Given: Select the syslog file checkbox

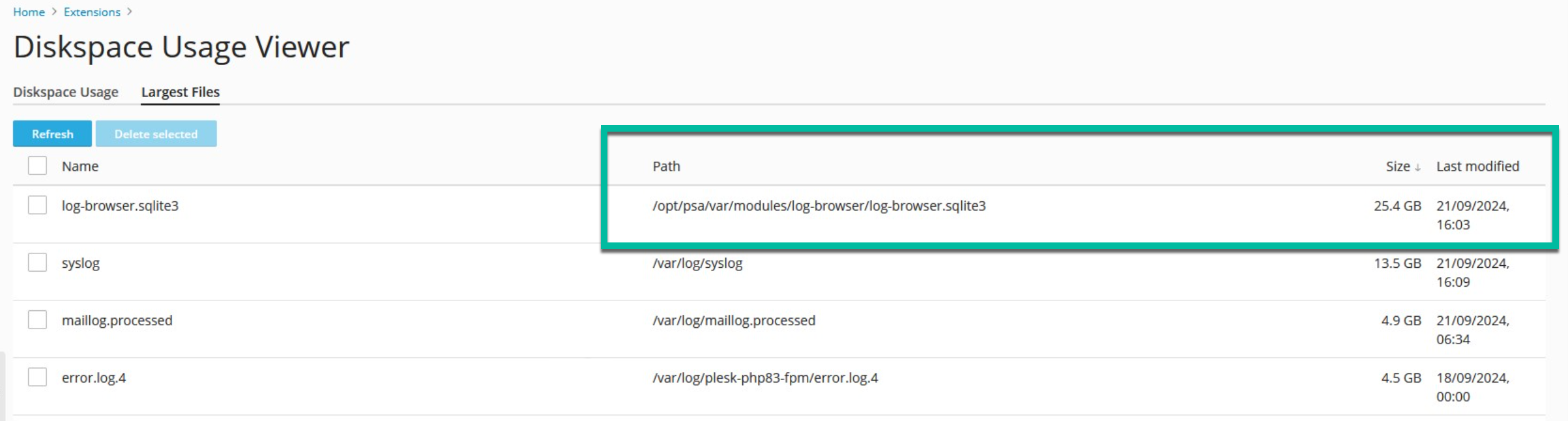Looking at the screenshot, I should 37,262.
